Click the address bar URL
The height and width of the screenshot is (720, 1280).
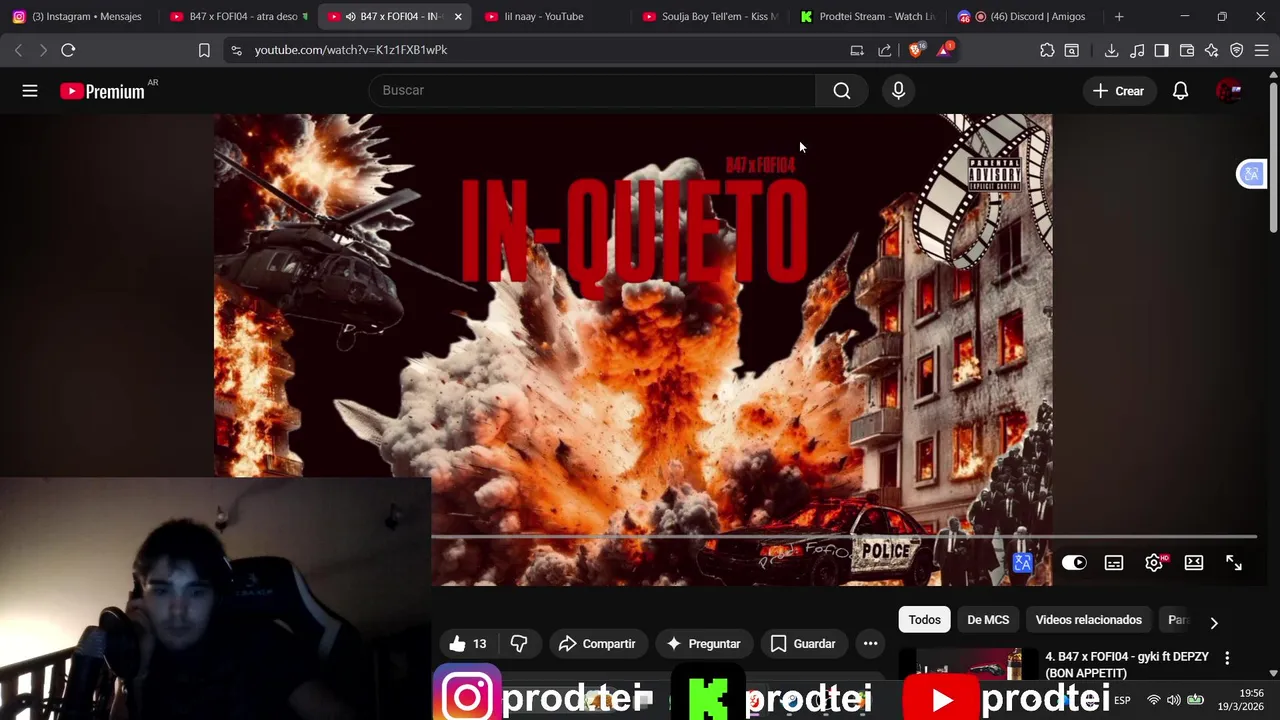[351, 50]
